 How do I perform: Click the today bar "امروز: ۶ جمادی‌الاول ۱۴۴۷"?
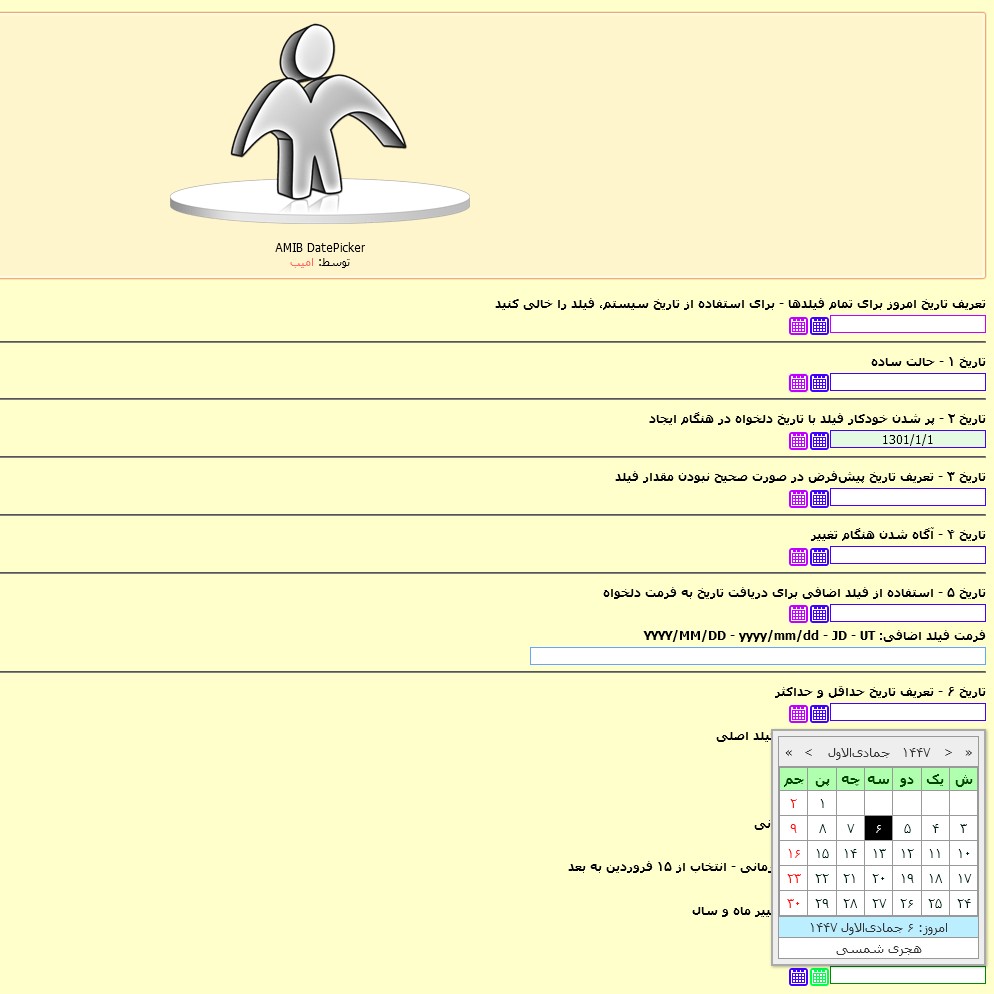point(878,927)
